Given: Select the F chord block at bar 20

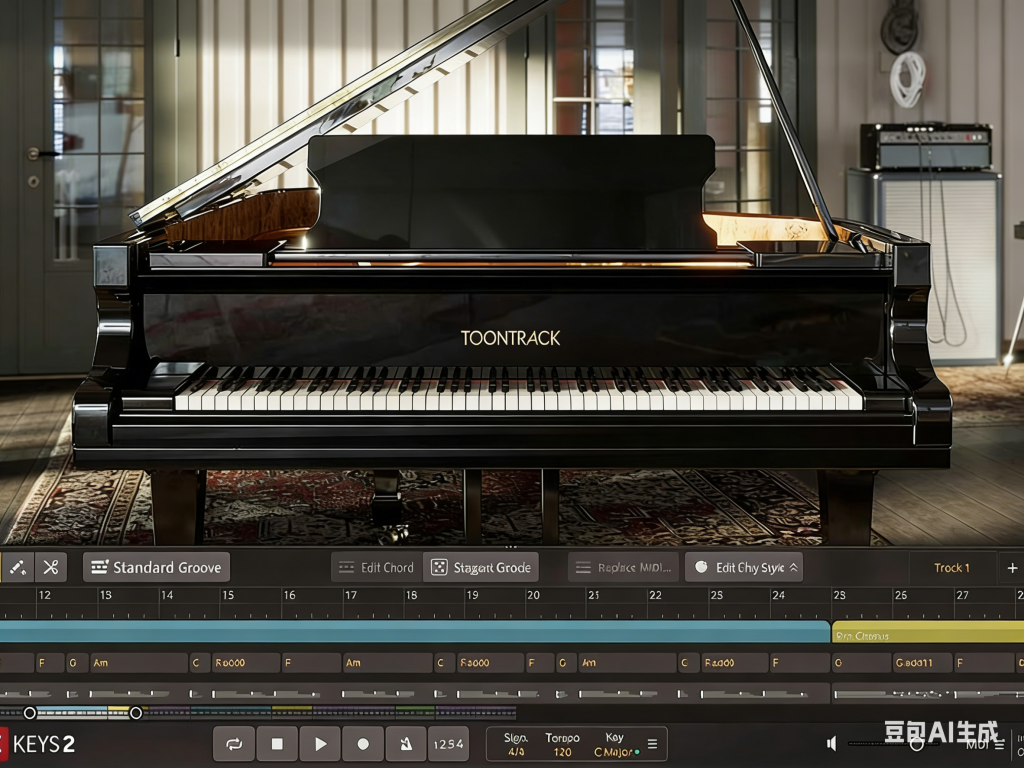Looking at the screenshot, I should click(539, 663).
